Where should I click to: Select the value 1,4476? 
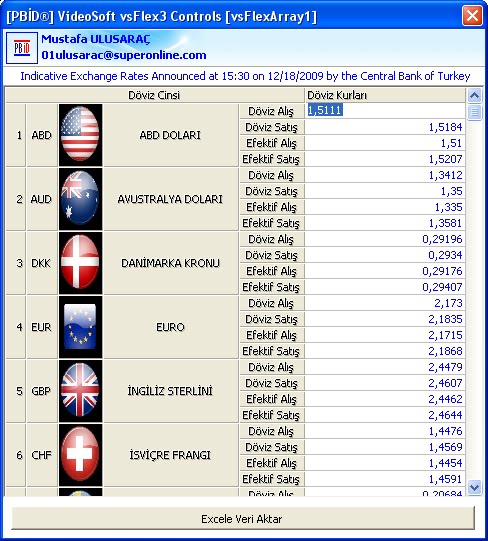click(385, 431)
